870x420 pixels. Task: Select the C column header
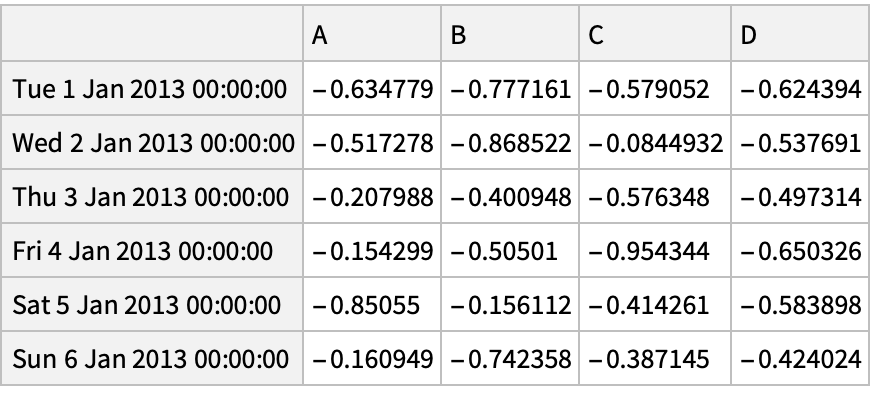(x=656, y=36)
